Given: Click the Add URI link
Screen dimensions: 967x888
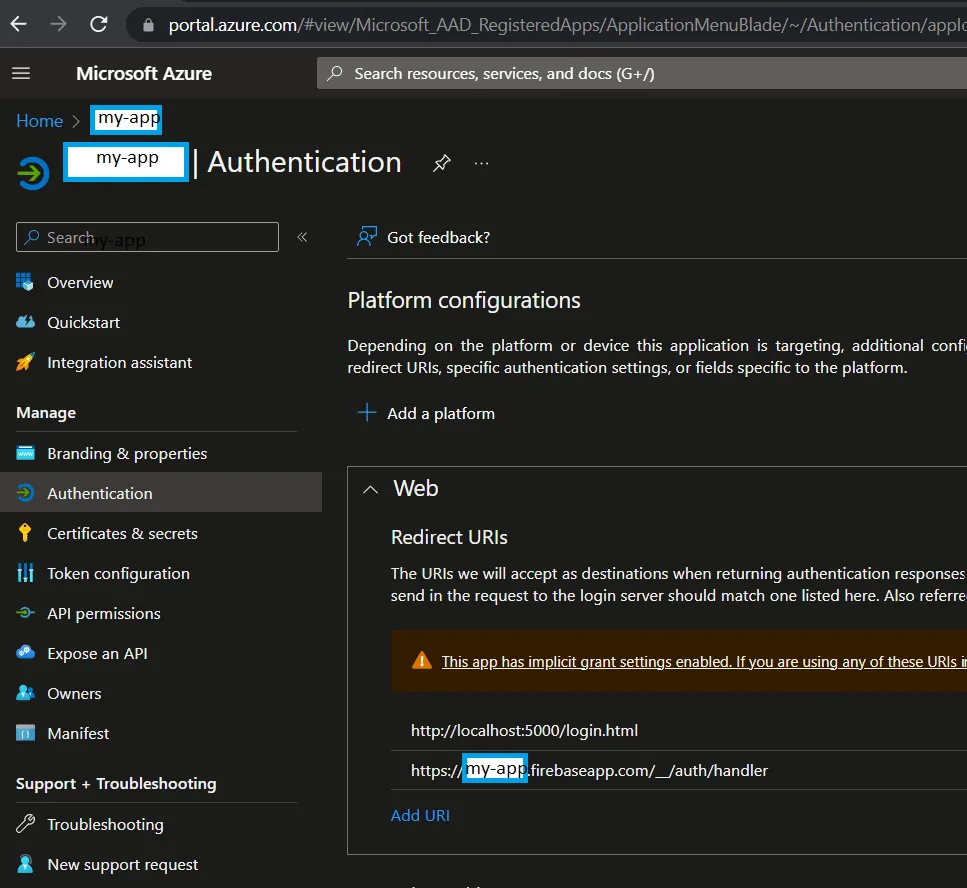Looking at the screenshot, I should 420,815.
